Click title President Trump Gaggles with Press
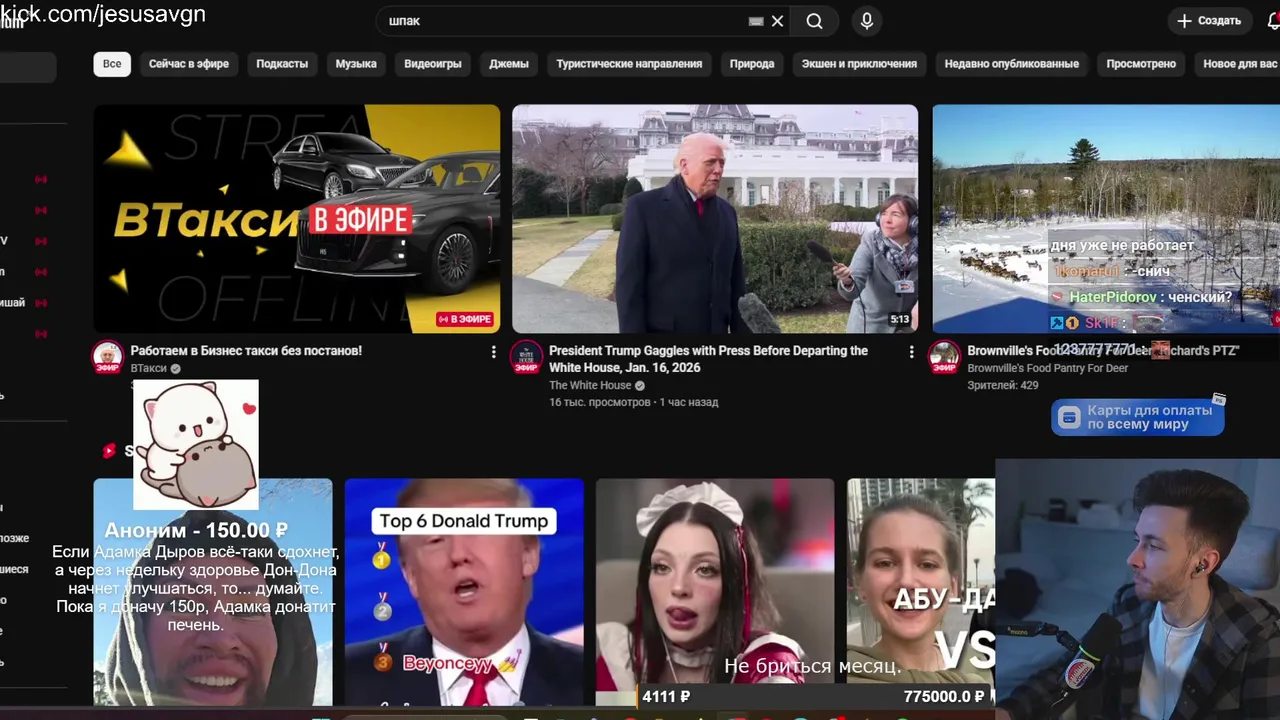The height and width of the screenshot is (720, 1280). [708, 359]
